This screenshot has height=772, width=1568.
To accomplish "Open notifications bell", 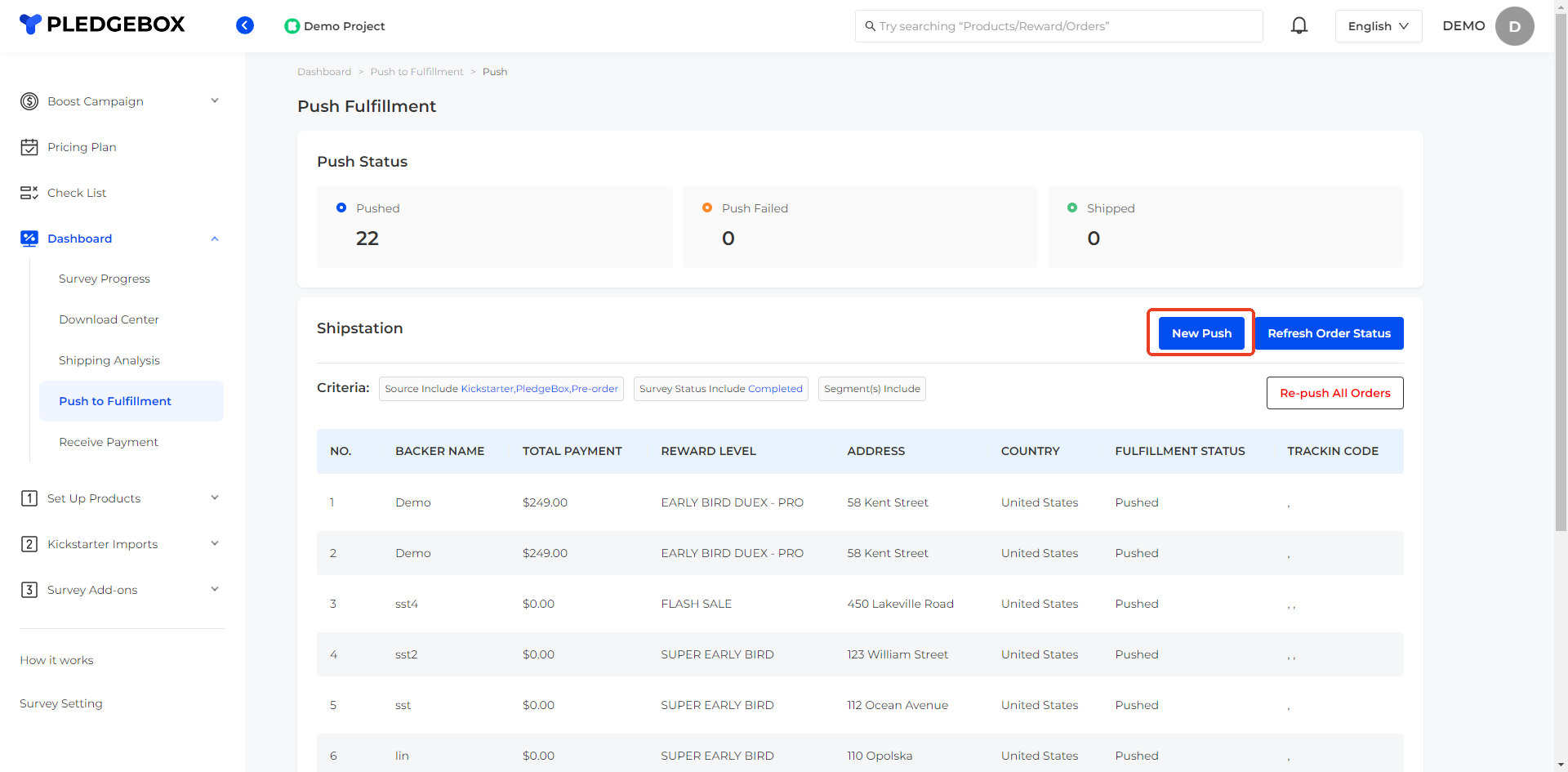I will (1299, 25).
